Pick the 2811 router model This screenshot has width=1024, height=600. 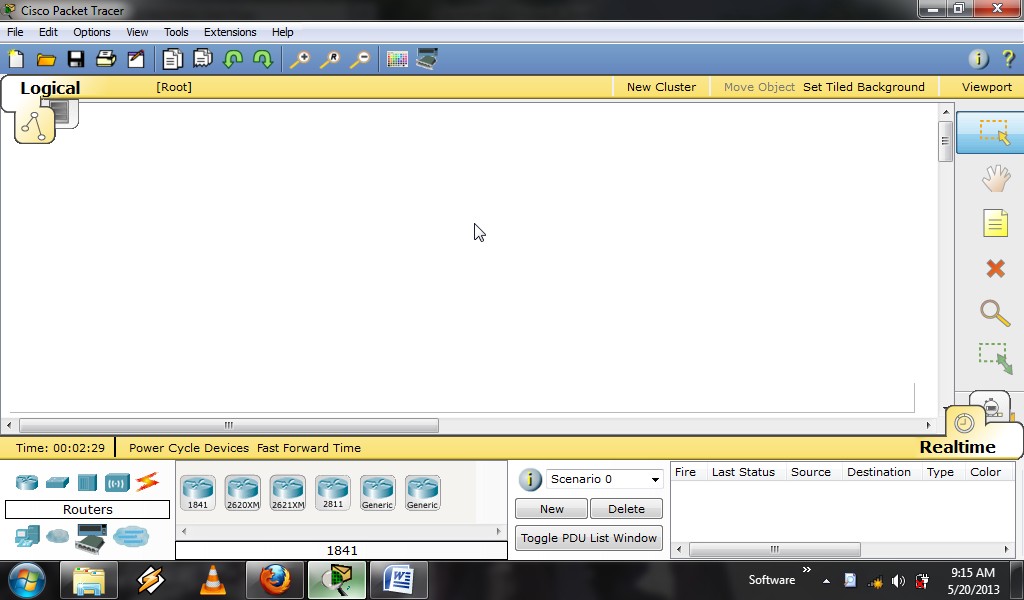(332, 493)
